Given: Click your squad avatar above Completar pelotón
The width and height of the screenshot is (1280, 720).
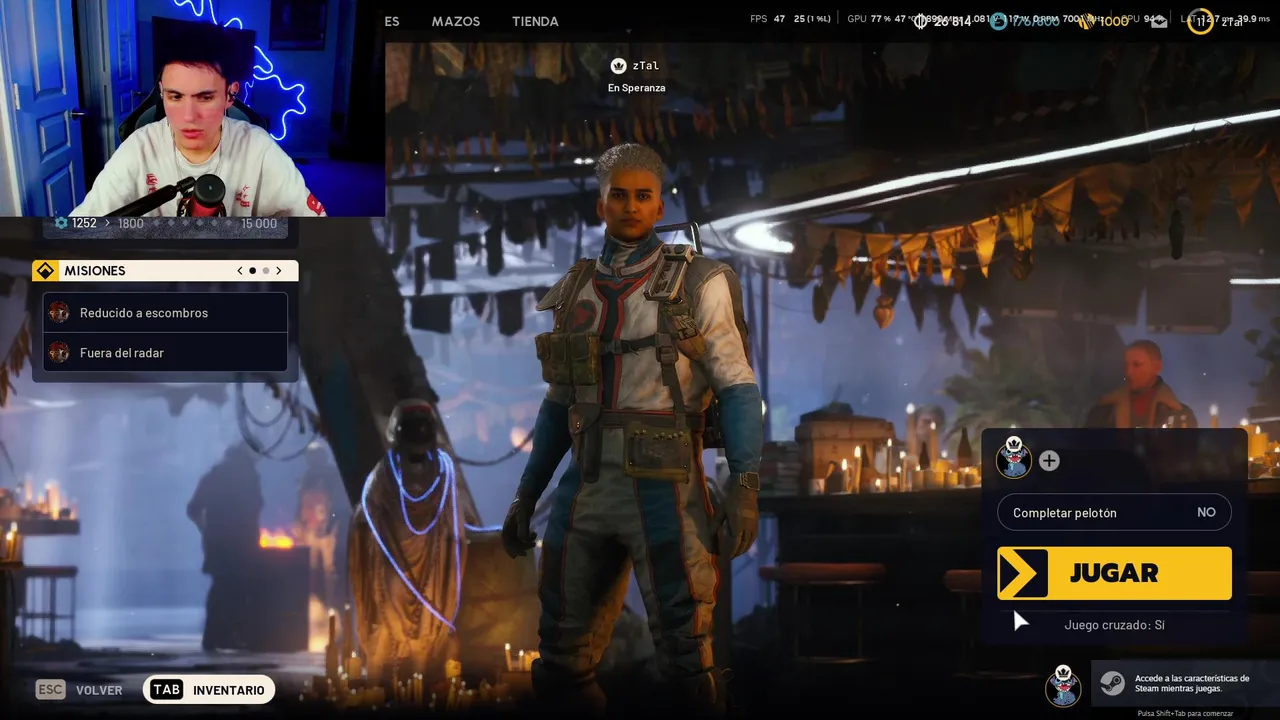Looking at the screenshot, I should point(1014,458).
